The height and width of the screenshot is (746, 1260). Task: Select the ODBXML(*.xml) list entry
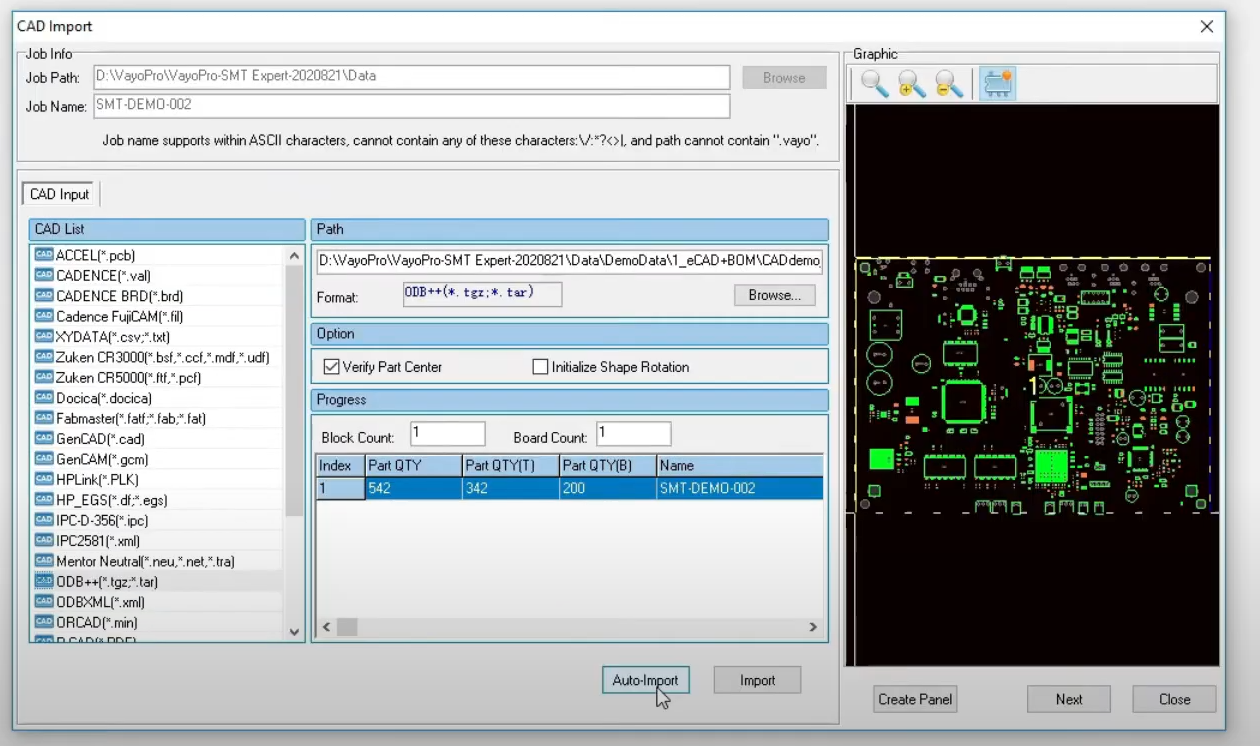[100, 602]
